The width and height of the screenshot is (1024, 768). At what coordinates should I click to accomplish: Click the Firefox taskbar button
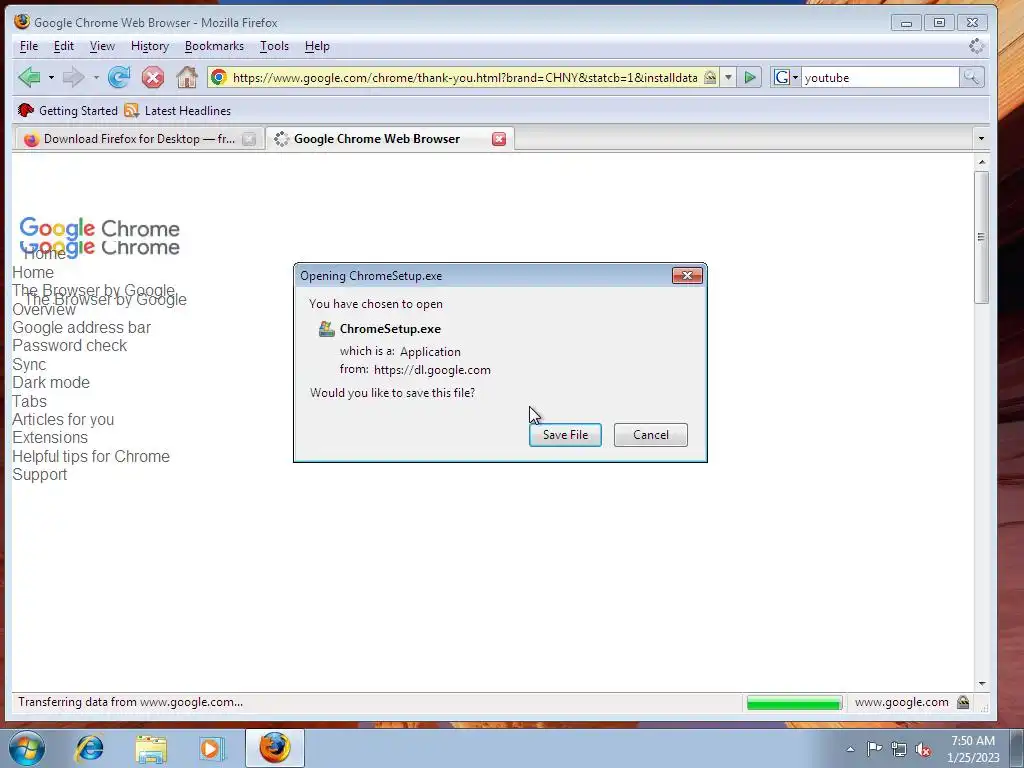pos(274,748)
